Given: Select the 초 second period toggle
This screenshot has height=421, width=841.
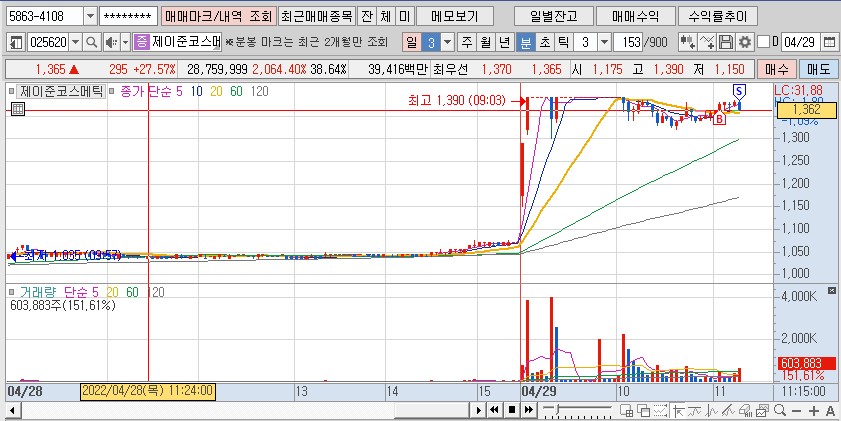Looking at the screenshot, I should coord(544,42).
